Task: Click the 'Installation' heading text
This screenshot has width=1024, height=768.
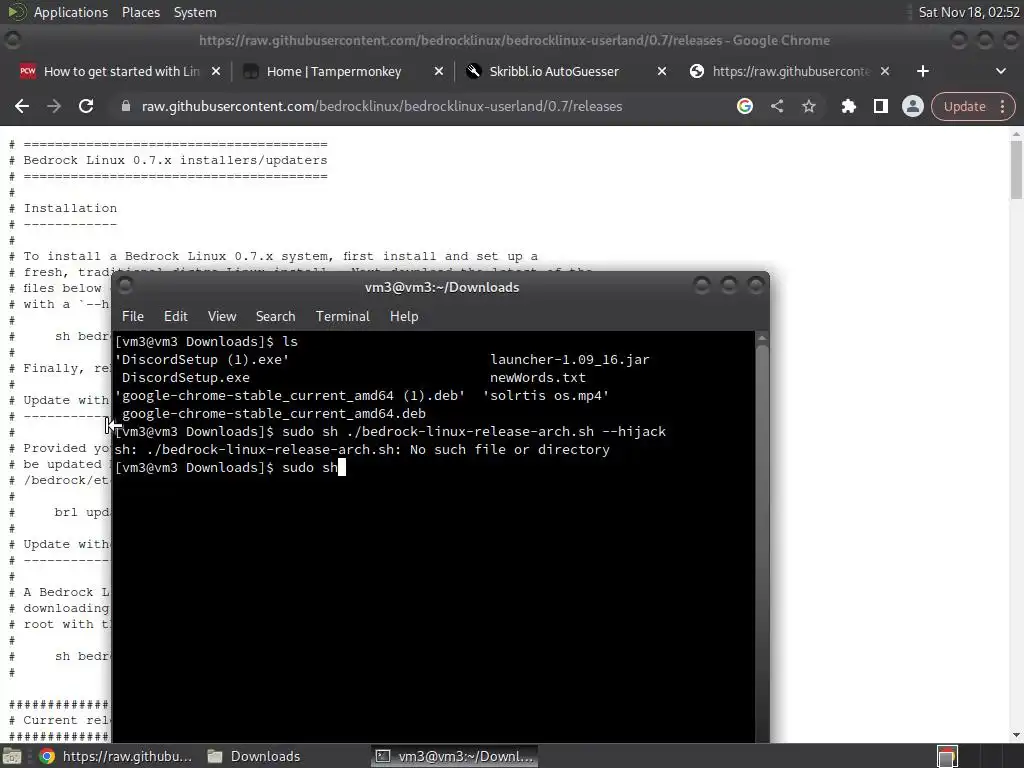Action: pyautogui.click(x=70, y=208)
